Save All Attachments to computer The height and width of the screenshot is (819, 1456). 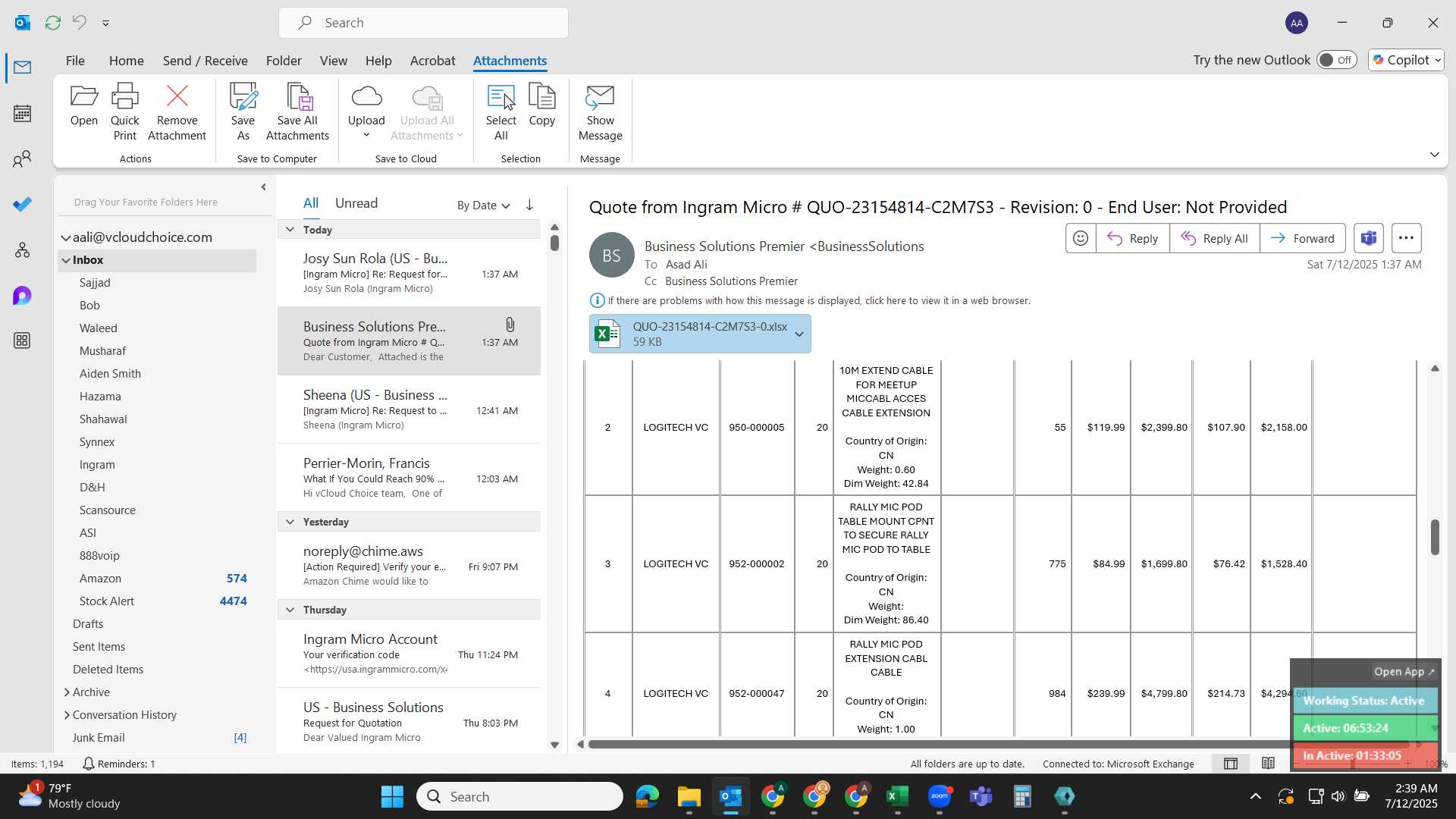(297, 112)
